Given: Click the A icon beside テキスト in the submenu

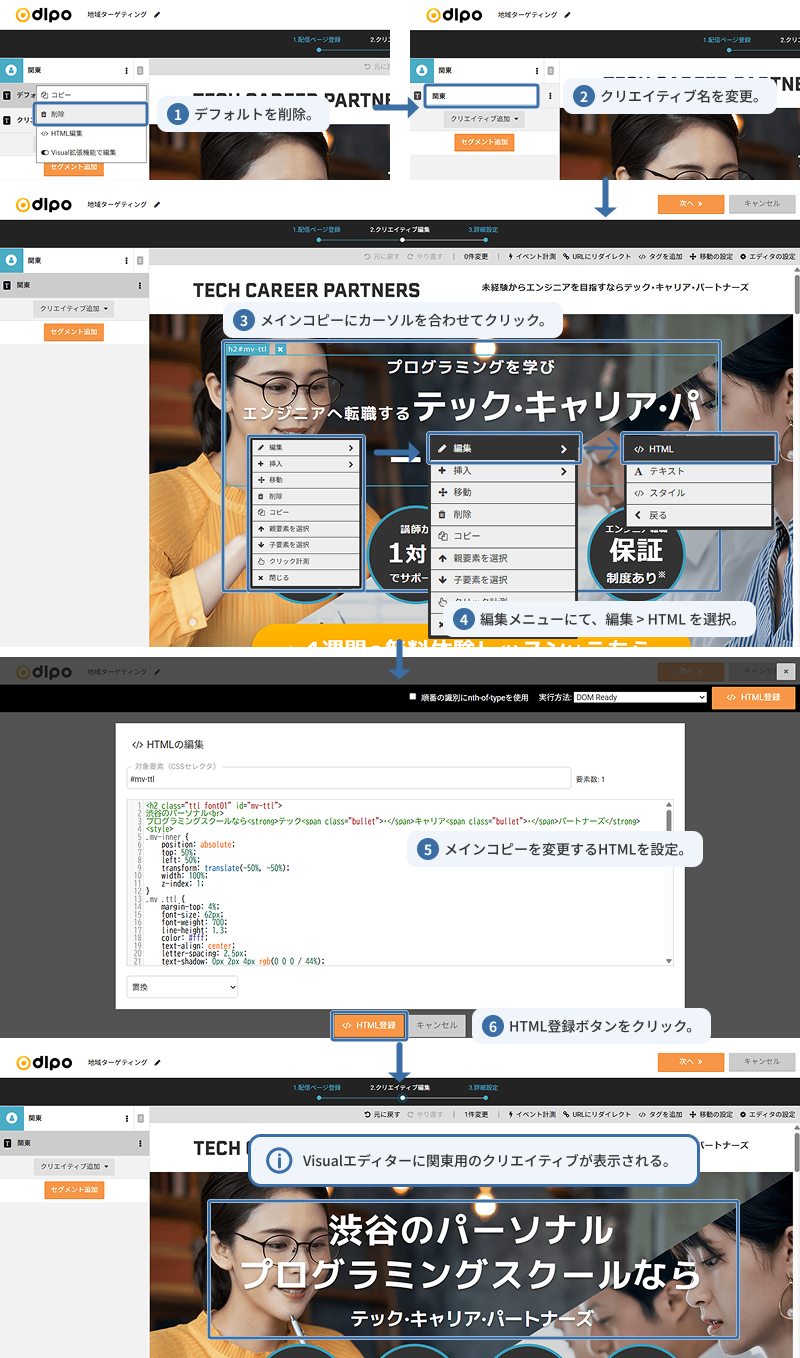Looking at the screenshot, I should click(x=638, y=471).
